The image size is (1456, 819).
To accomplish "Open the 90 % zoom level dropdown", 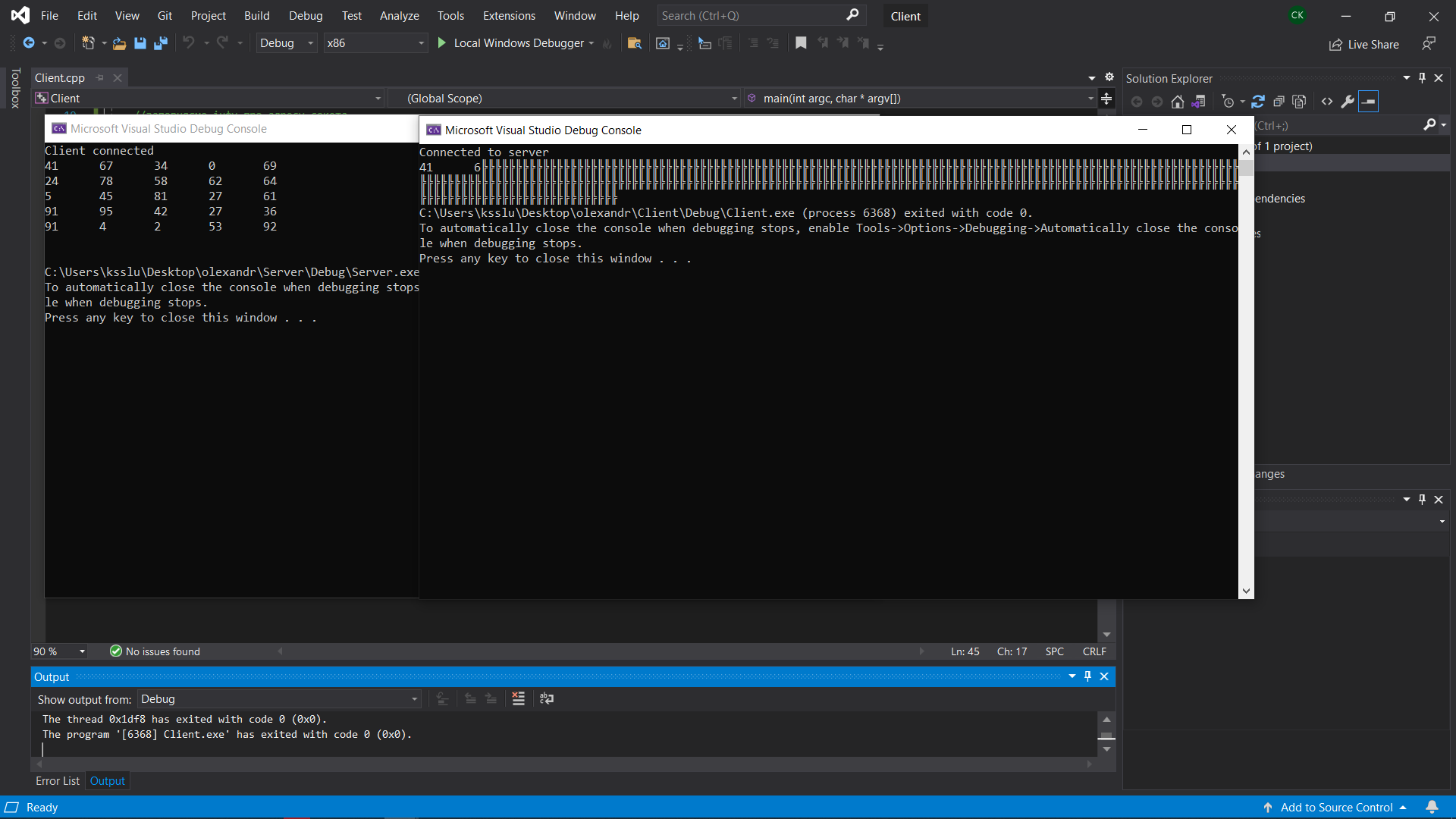I will pyautogui.click(x=60, y=651).
